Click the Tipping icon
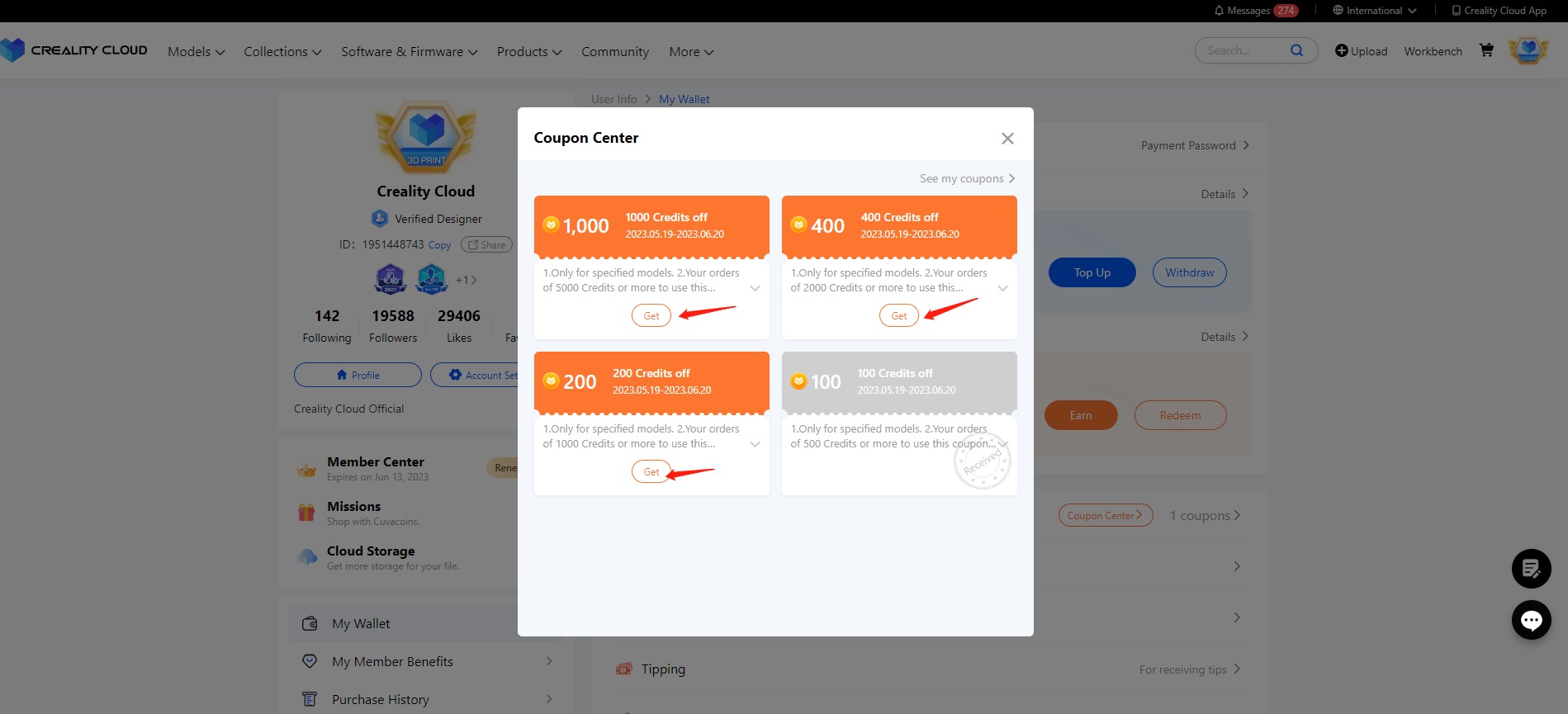1568x714 pixels. [x=624, y=669]
